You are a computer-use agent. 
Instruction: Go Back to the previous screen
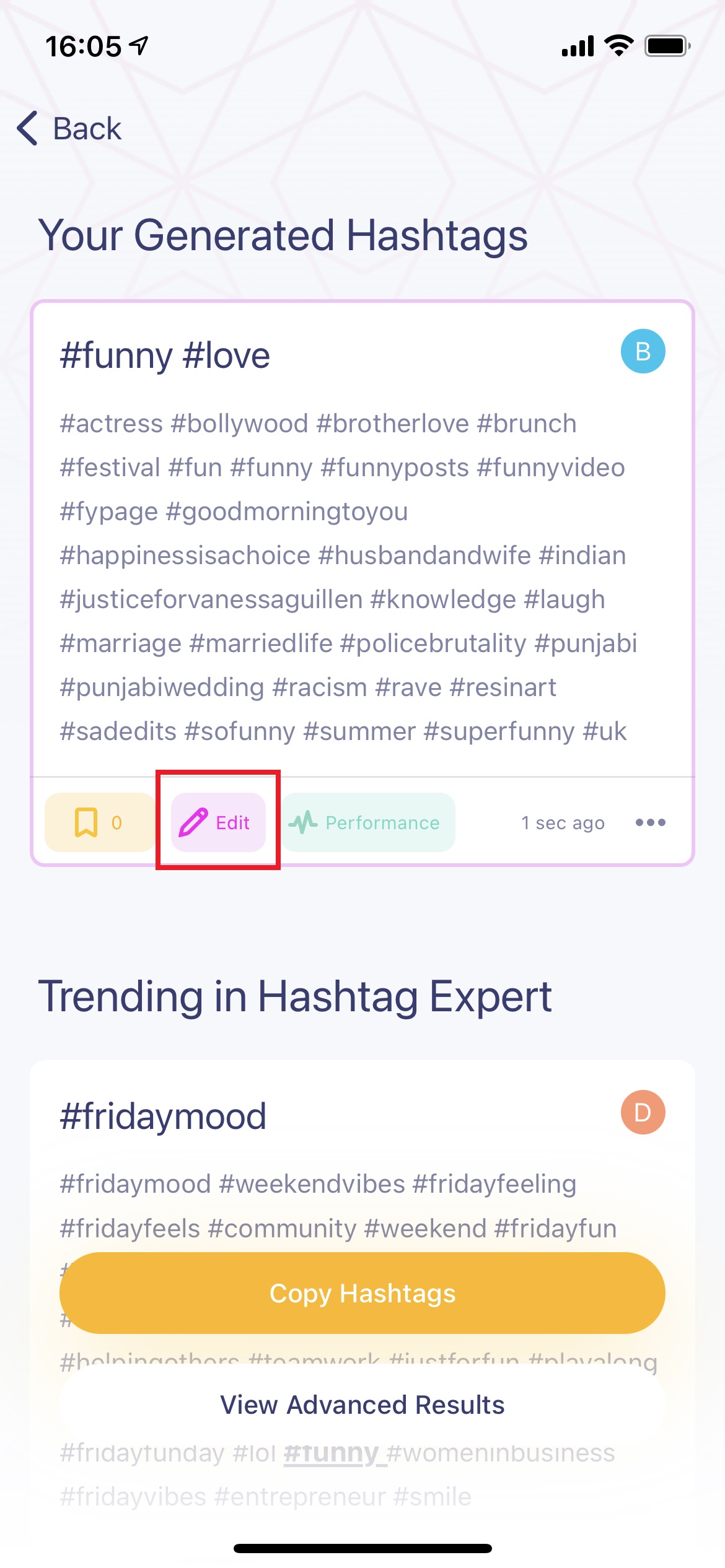coord(87,129)
